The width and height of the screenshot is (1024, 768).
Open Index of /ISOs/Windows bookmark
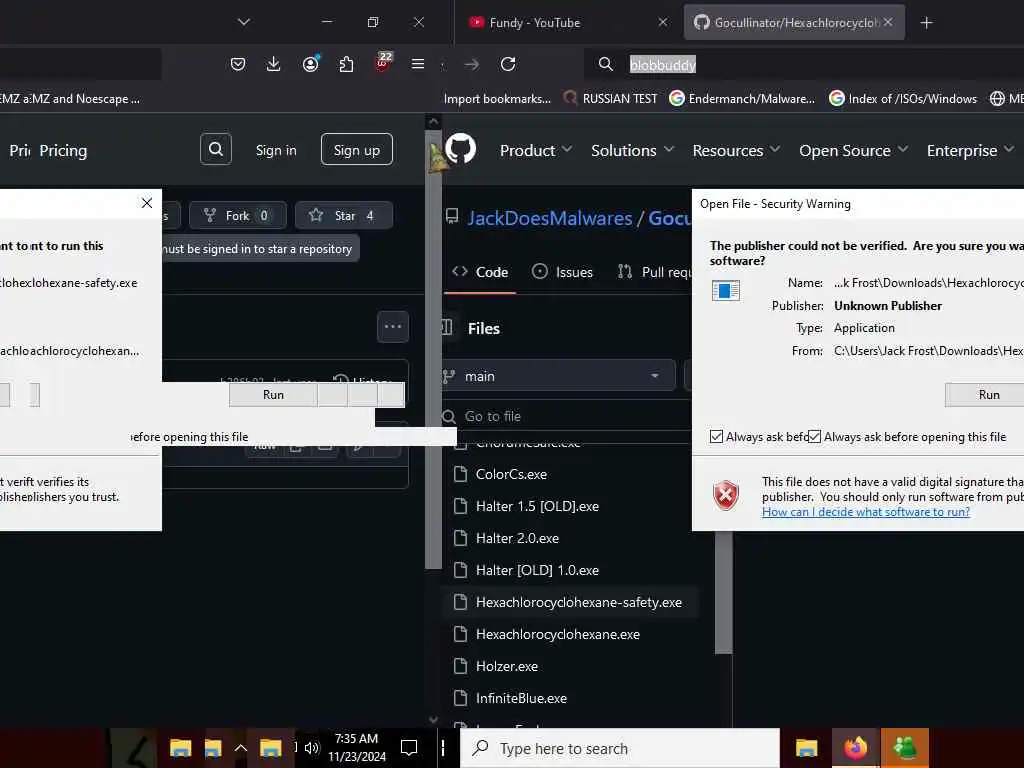(x=903, y=99)
